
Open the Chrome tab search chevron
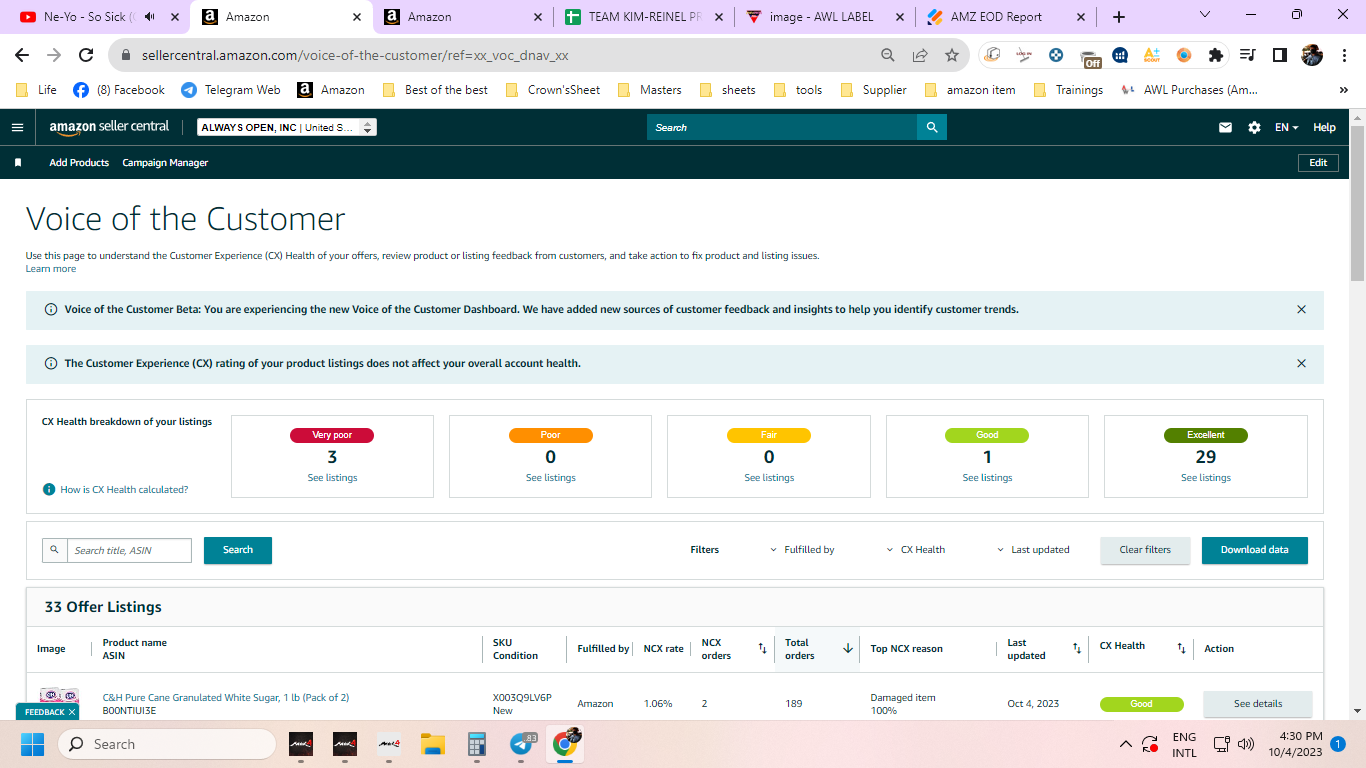[x=1205, y=16]
